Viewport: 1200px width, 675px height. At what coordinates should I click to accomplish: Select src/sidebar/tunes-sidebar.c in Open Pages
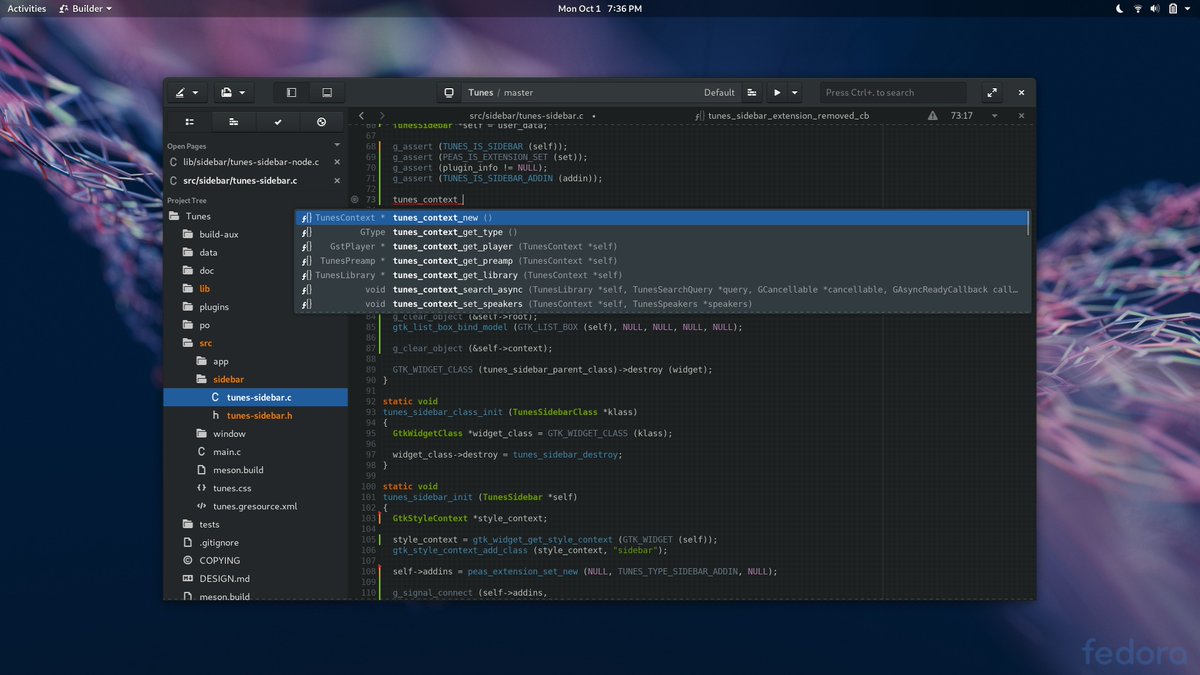240,181
